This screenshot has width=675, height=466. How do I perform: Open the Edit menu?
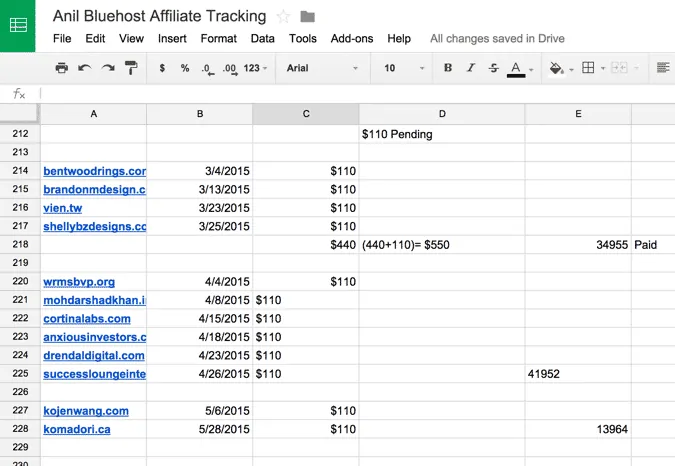pos(95,39)
